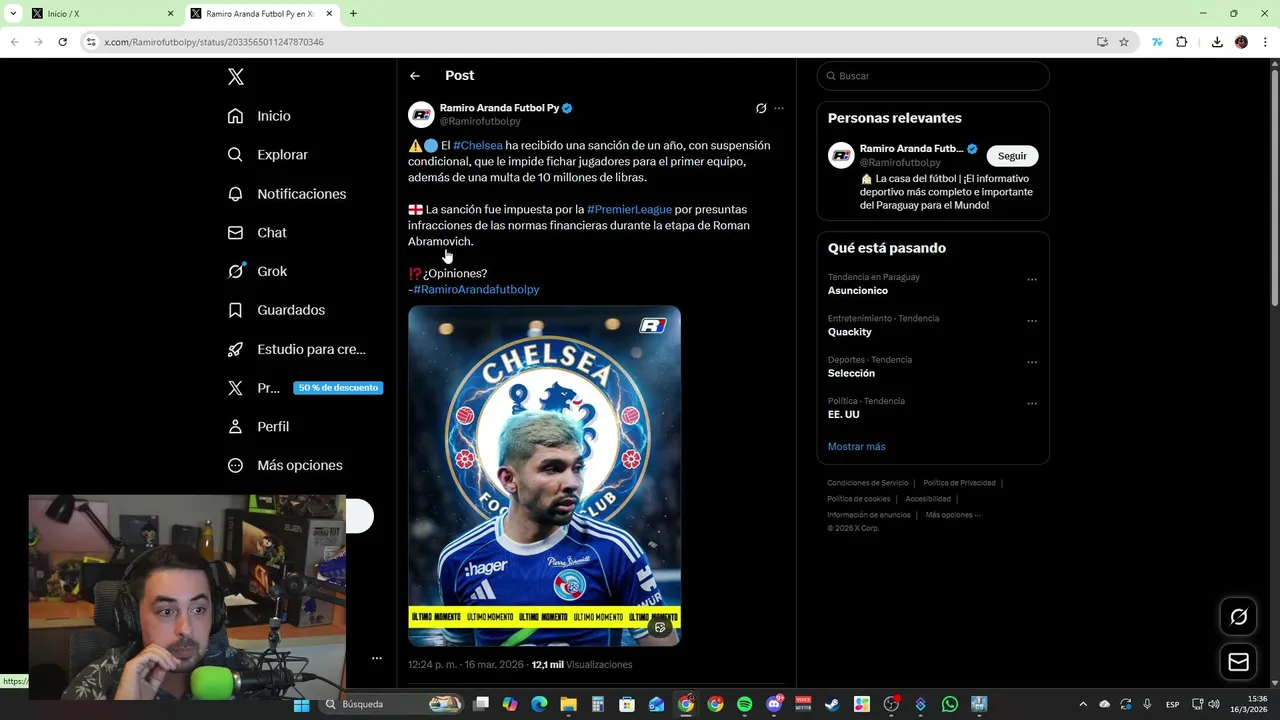The image size is (1280, 720).
Task: Click the #RamiroArandafutbolpy hashtag
Action: coord(476,290)
